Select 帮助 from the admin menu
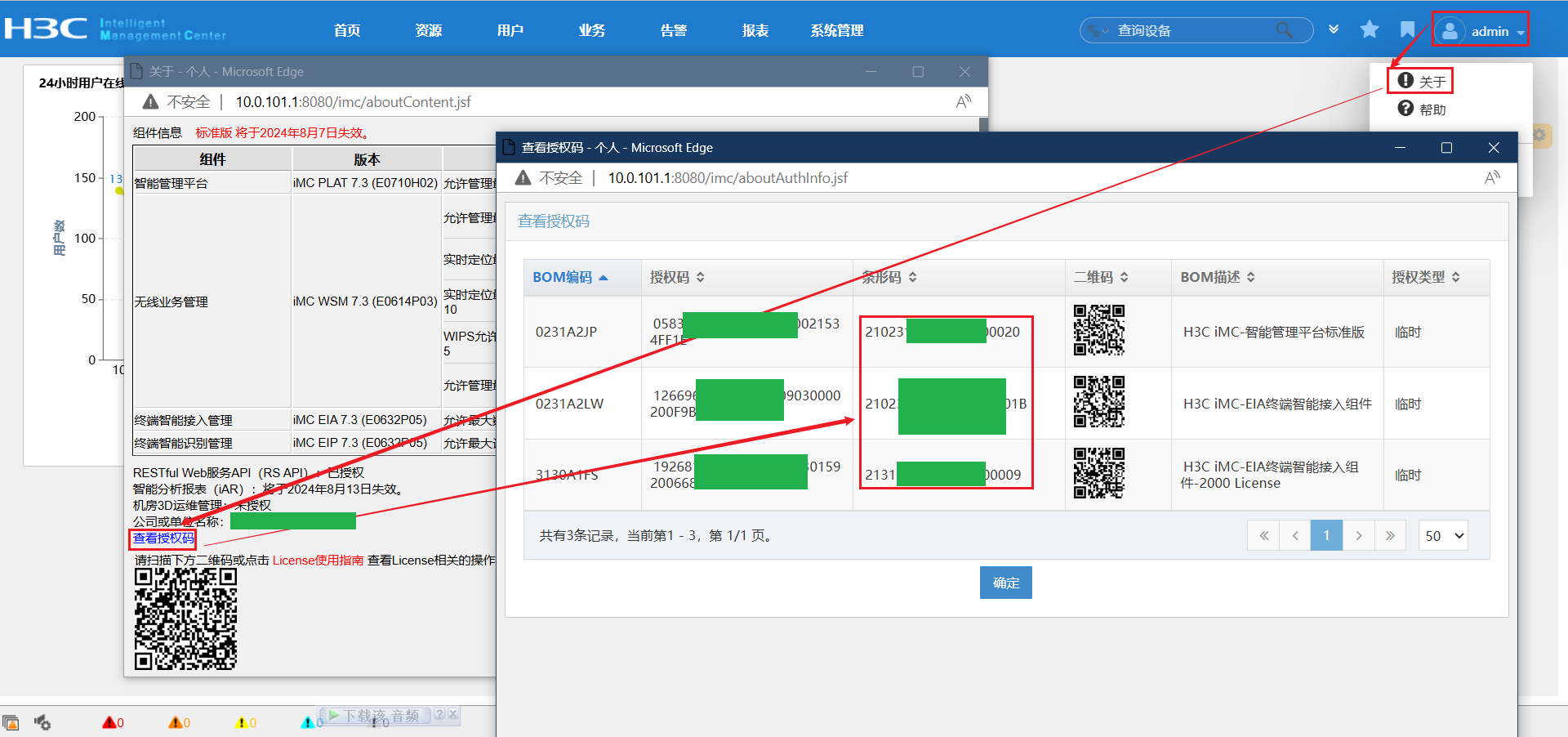The image size is (1568, 737). point(1421,109)
